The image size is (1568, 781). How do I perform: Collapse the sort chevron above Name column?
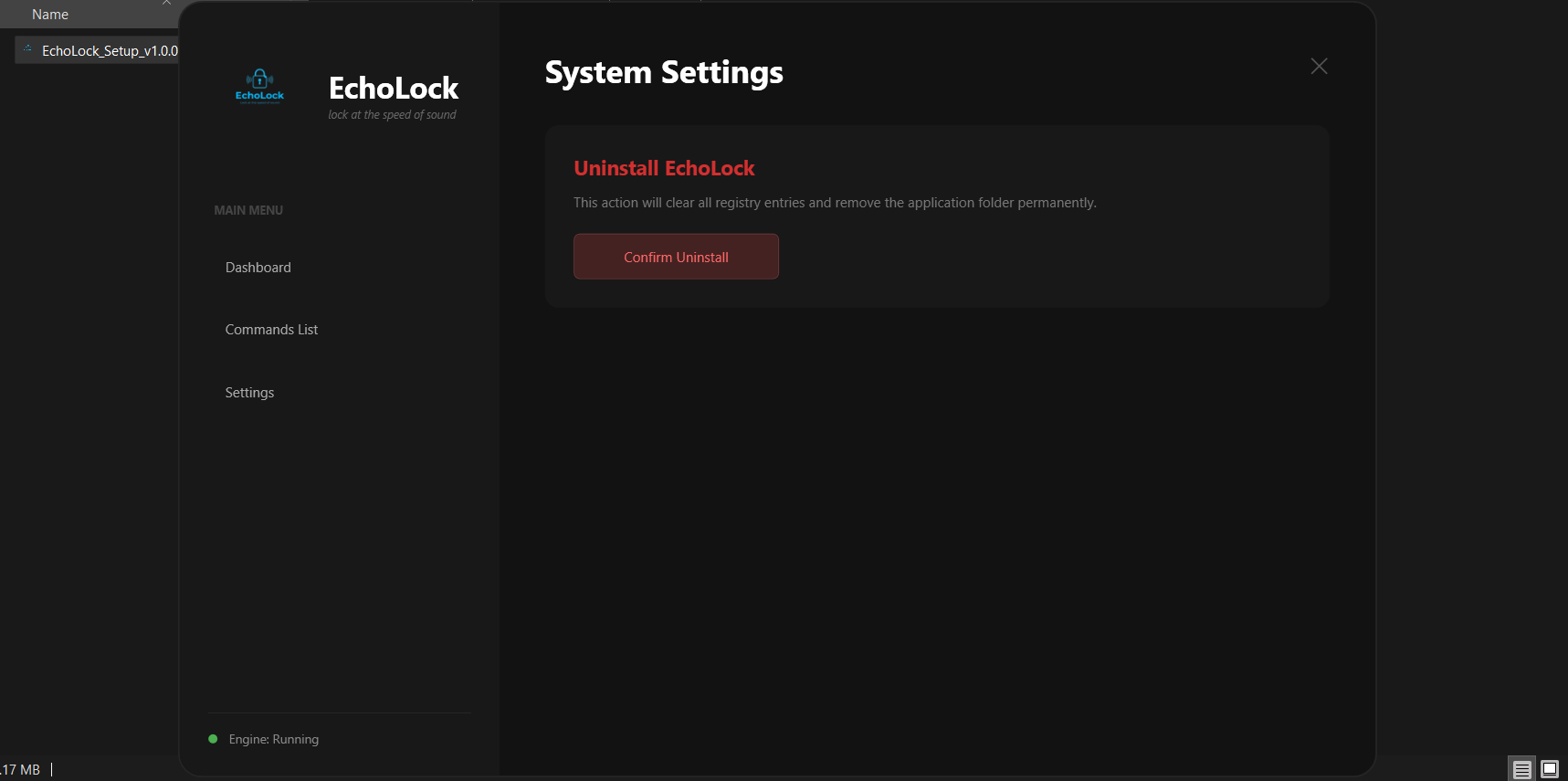166,3
